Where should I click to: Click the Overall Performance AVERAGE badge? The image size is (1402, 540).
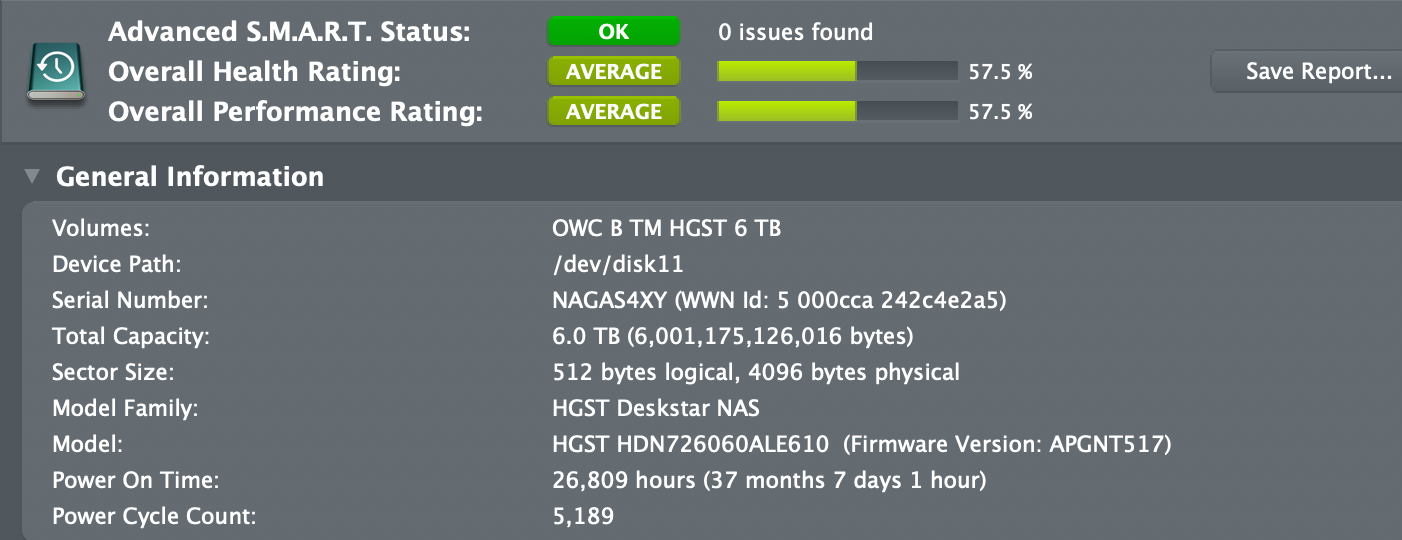tap(613, 112)
